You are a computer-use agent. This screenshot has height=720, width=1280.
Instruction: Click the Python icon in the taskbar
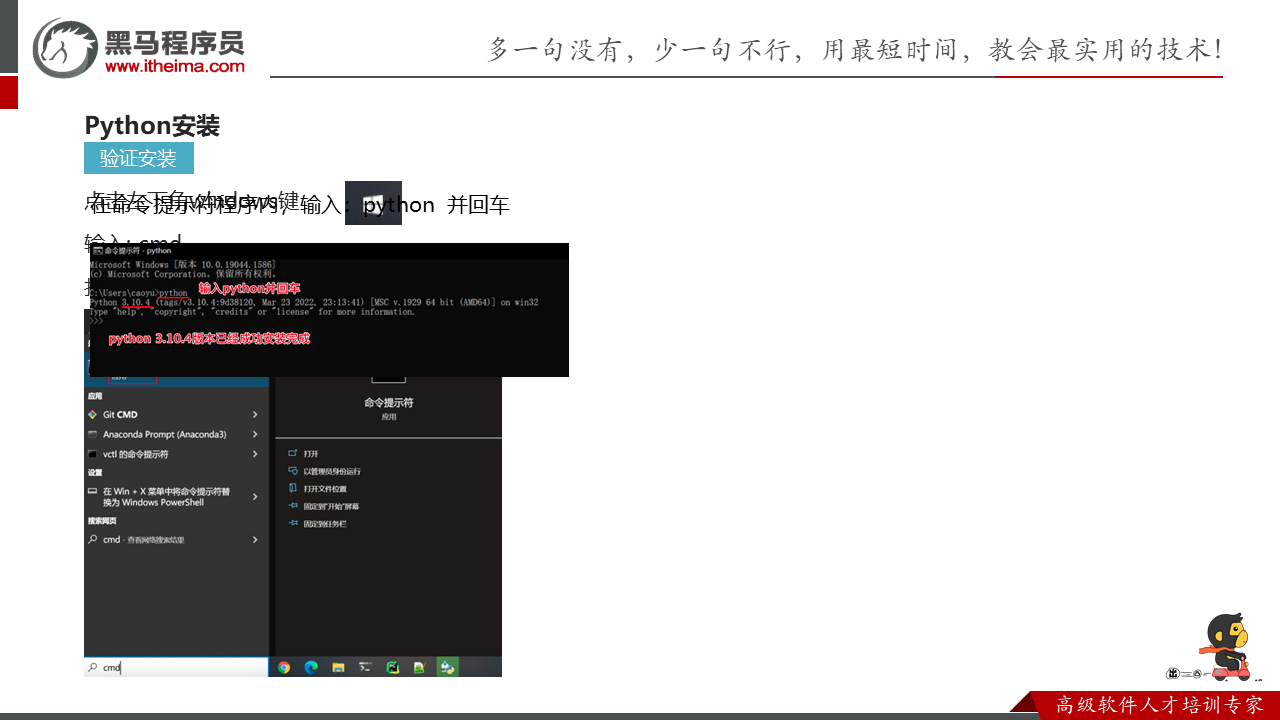(447, 667)
